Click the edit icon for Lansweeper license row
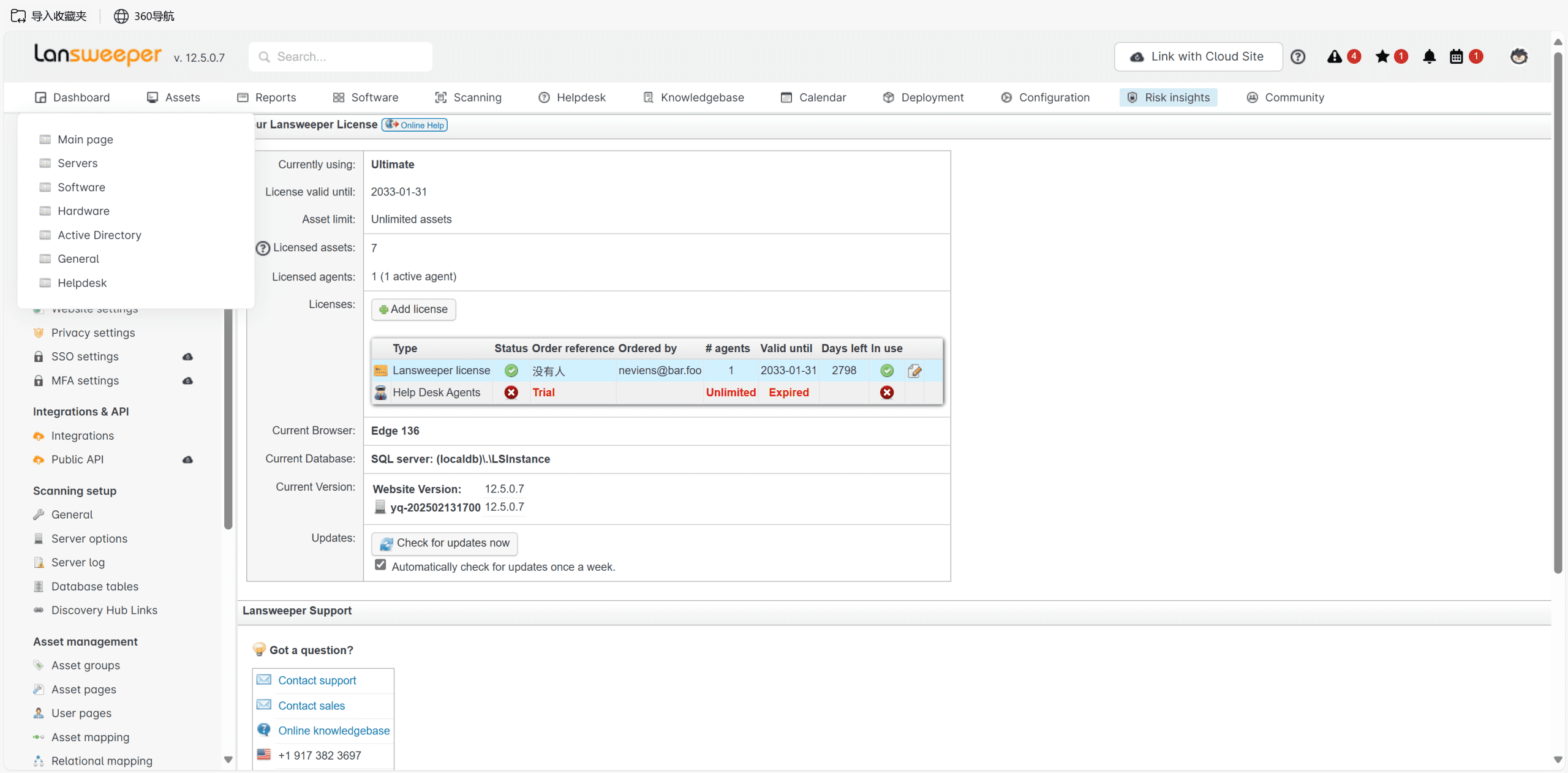This screenshot has width=1568, height=773. point(914,371)
